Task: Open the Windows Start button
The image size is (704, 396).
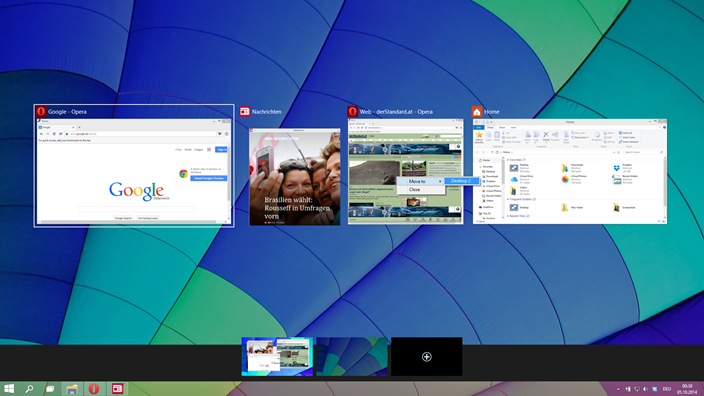Action: (9, 388)
